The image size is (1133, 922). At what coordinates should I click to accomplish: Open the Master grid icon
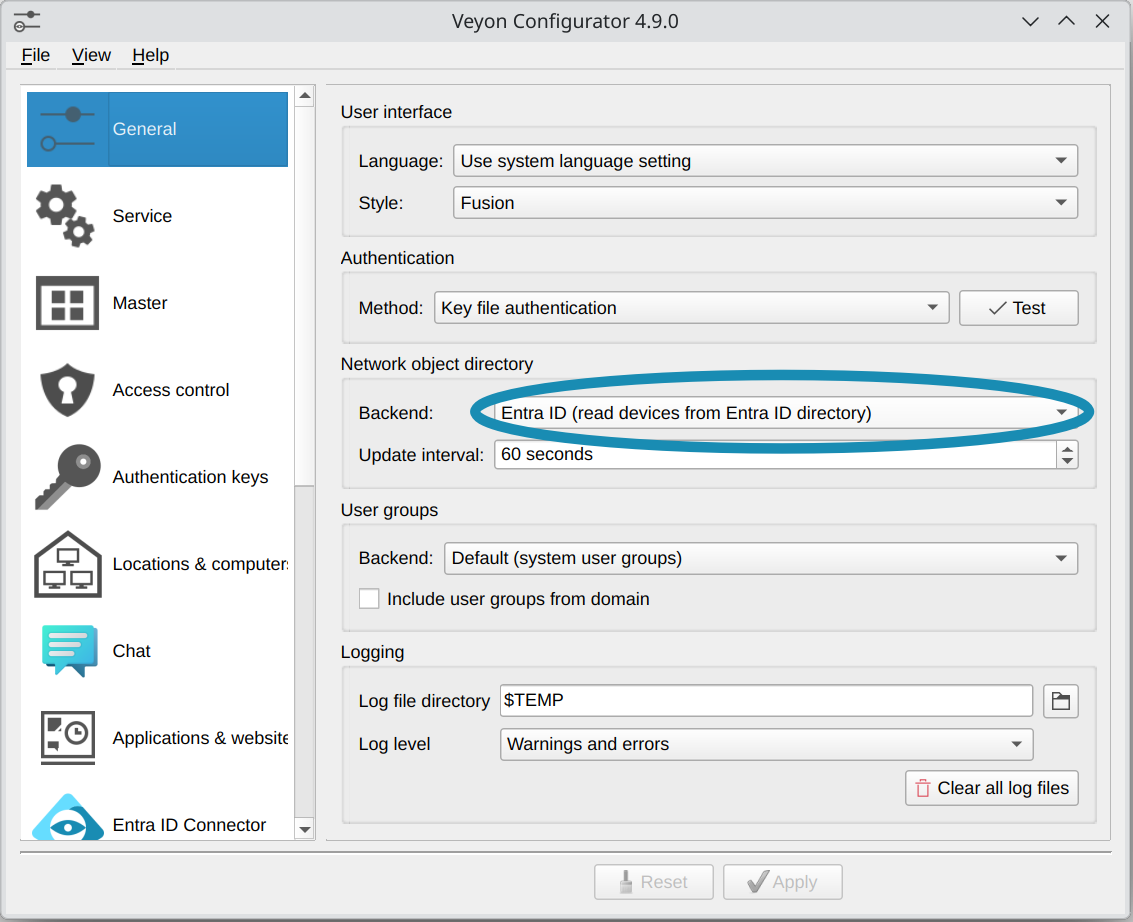(67, 303)
